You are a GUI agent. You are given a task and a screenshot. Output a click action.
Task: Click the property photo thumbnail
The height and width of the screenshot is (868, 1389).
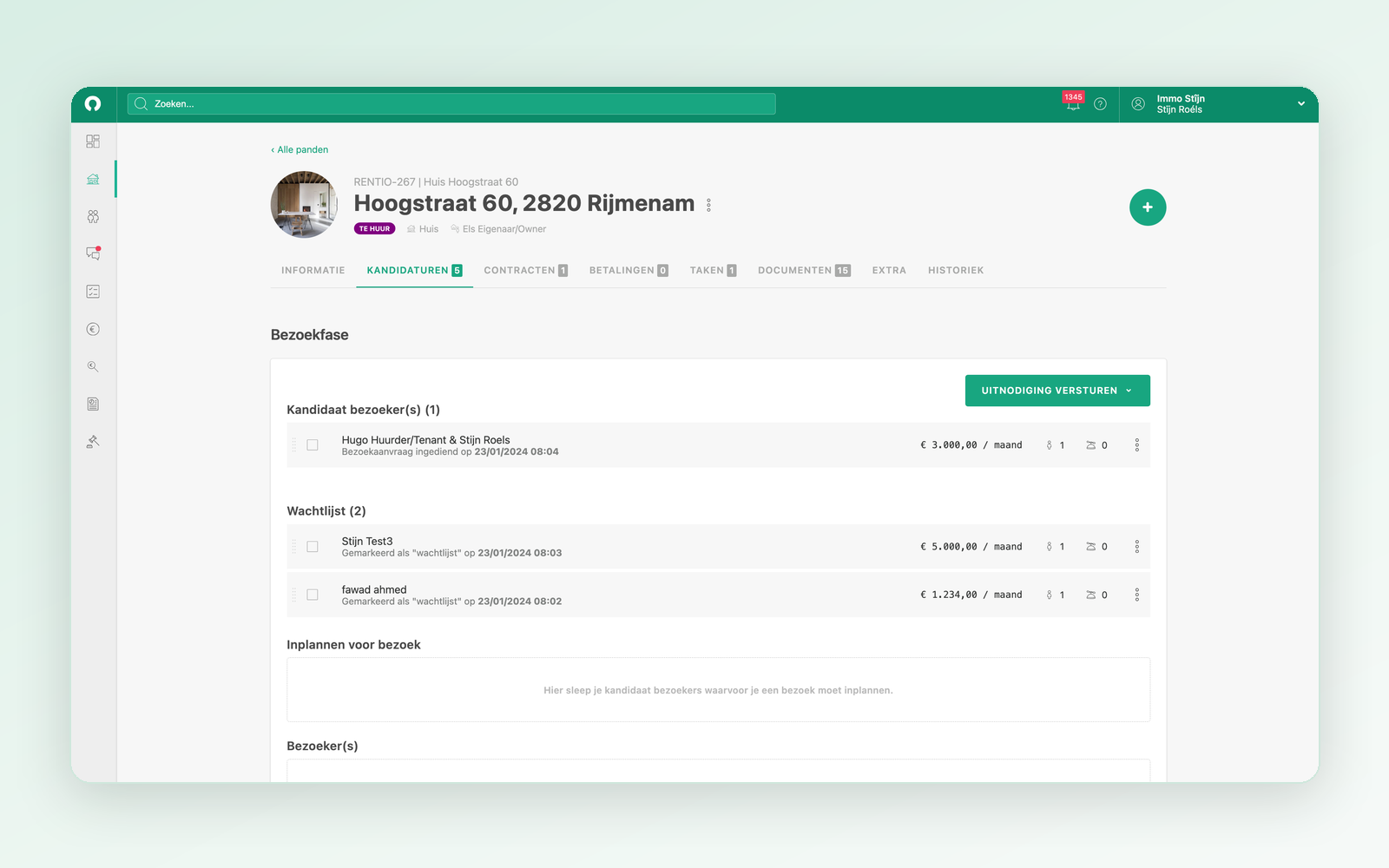coord(305,205)
